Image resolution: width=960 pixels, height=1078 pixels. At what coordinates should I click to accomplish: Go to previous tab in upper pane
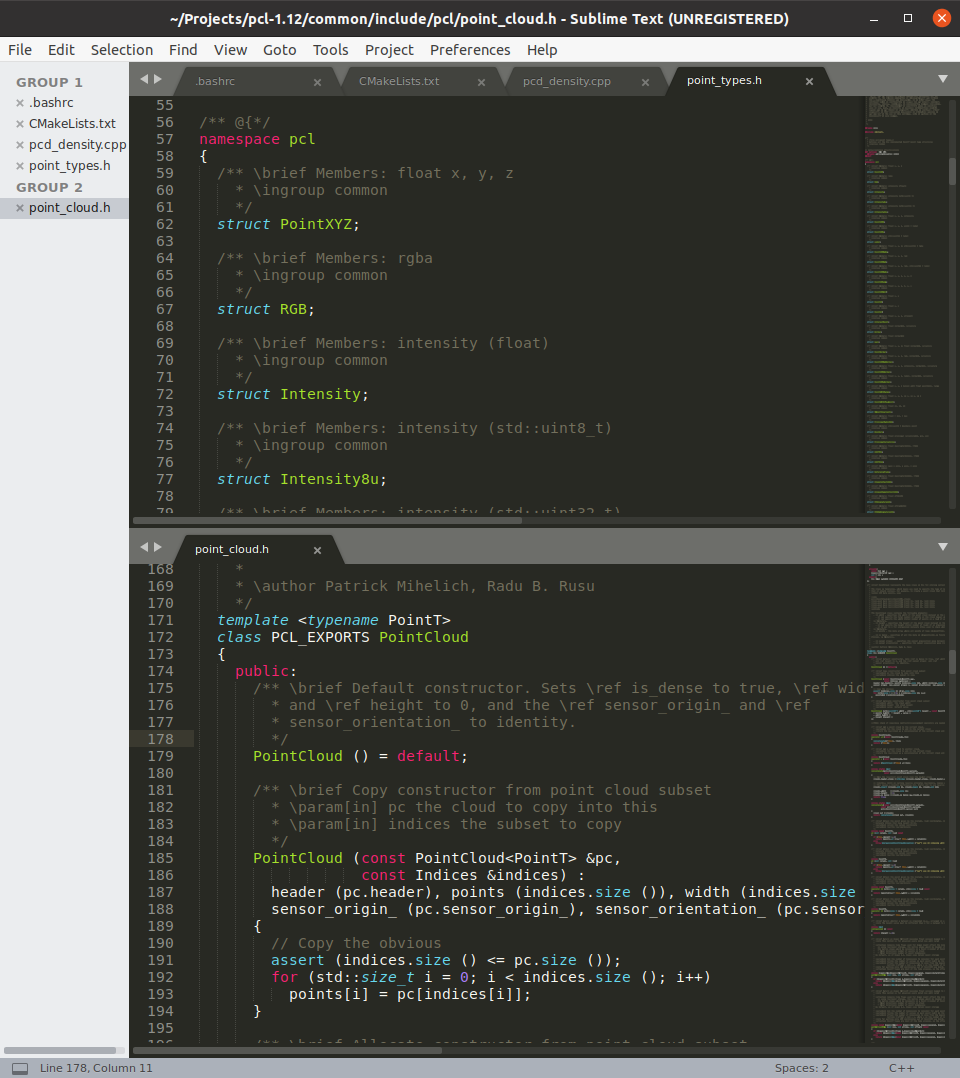(144, 79)
